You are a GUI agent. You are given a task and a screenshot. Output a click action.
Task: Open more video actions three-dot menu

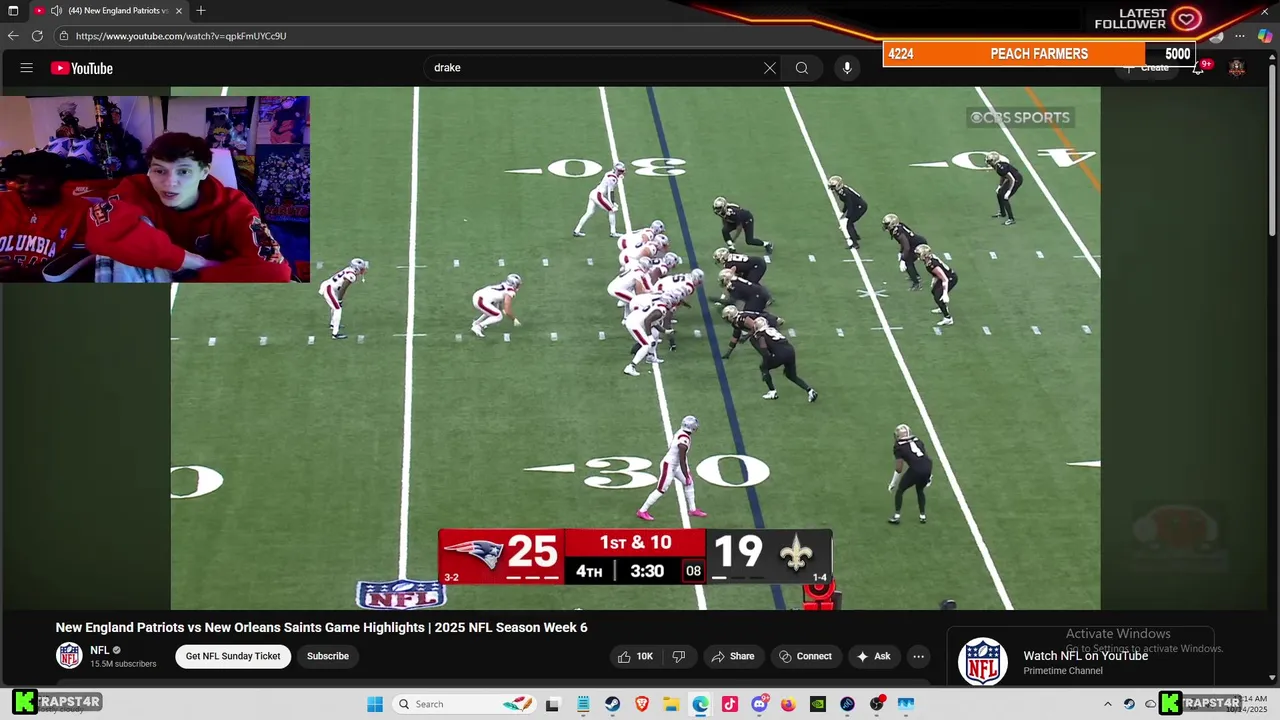[x=918, y=656]
